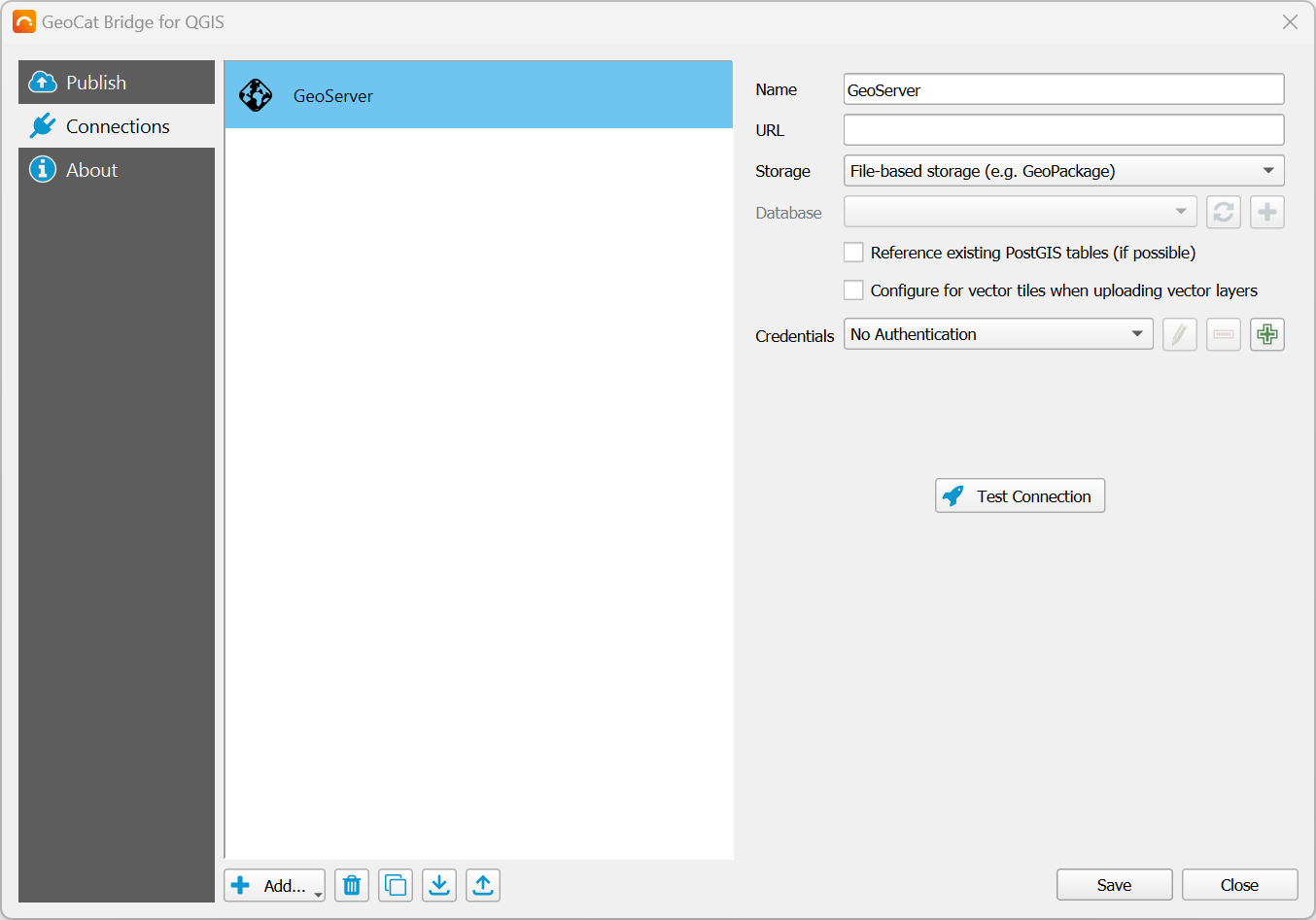Open the Storage type dropdown
1316x920 pixels.
click(1063, 171)
